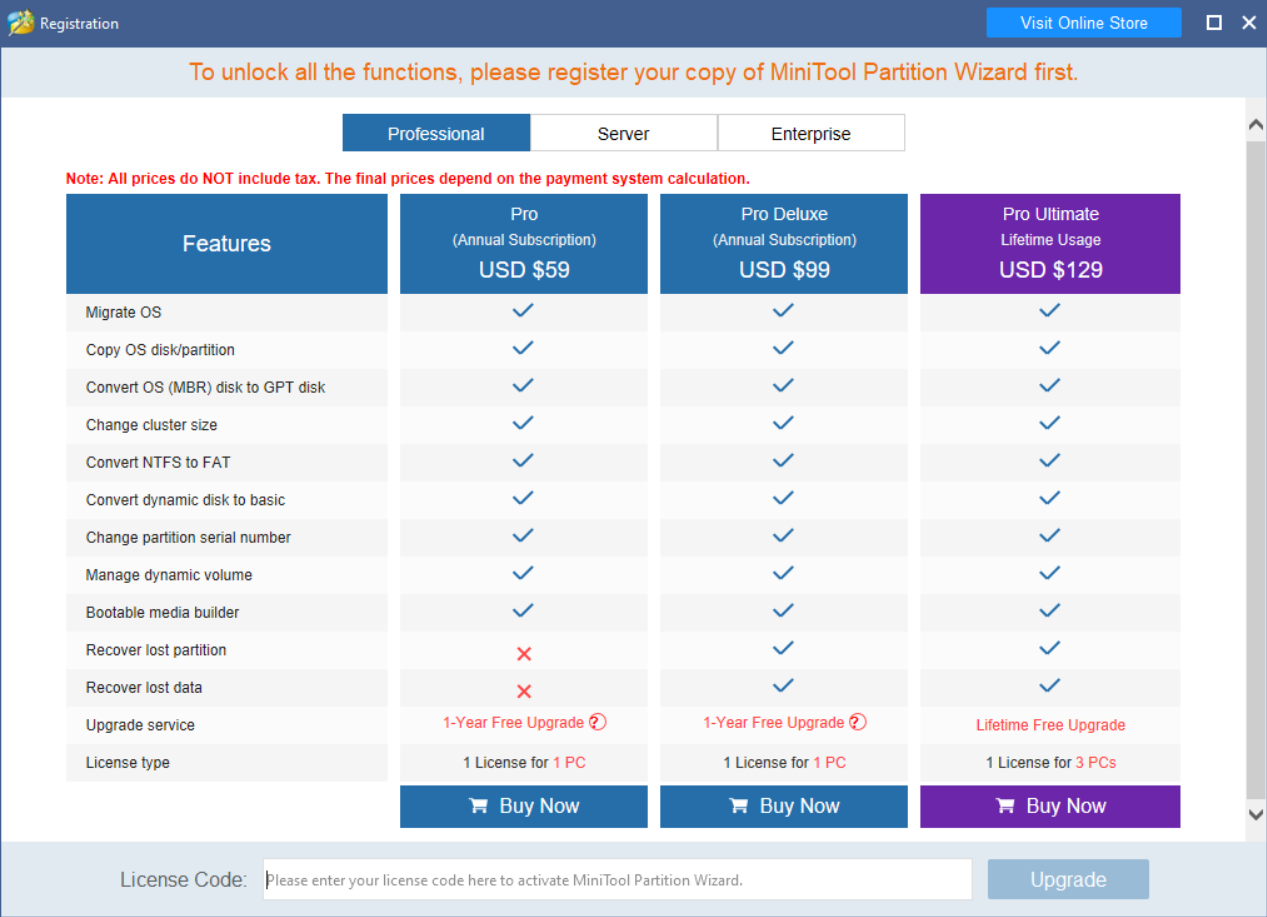1267x917 pixels.
Task: Click the Upgrade button
Action: (x=1068, y=880)
